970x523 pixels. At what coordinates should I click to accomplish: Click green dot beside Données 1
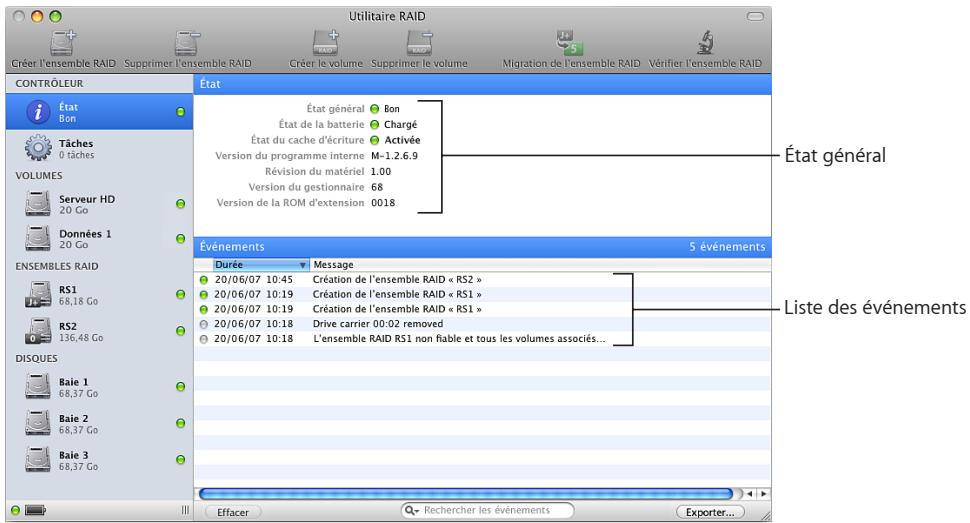181,238
